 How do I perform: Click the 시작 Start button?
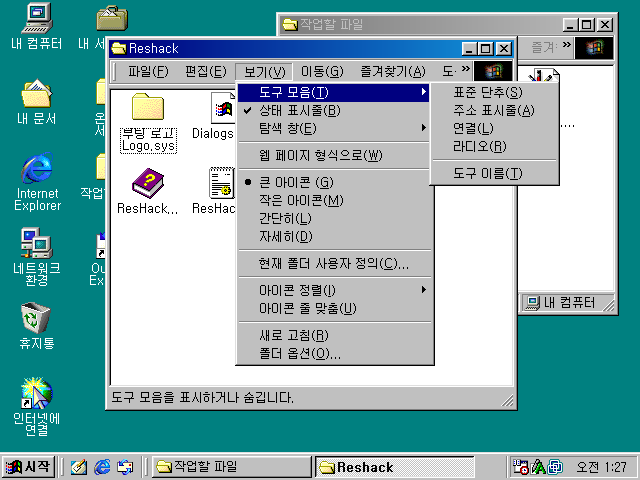pyautogui.click(x=29, y=467)
